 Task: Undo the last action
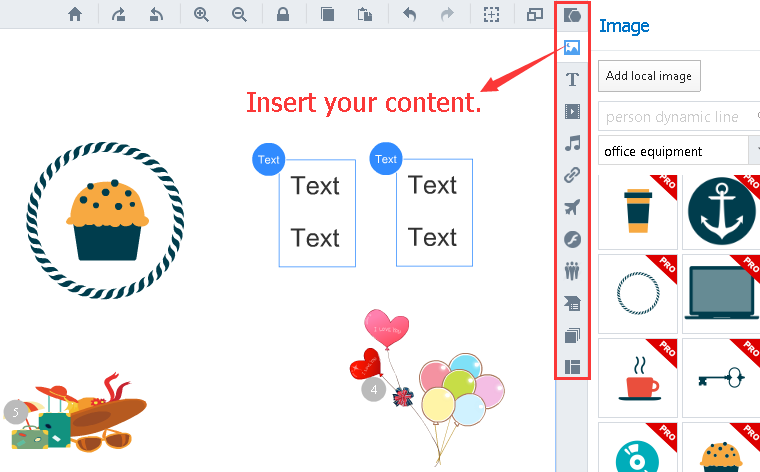410,15
